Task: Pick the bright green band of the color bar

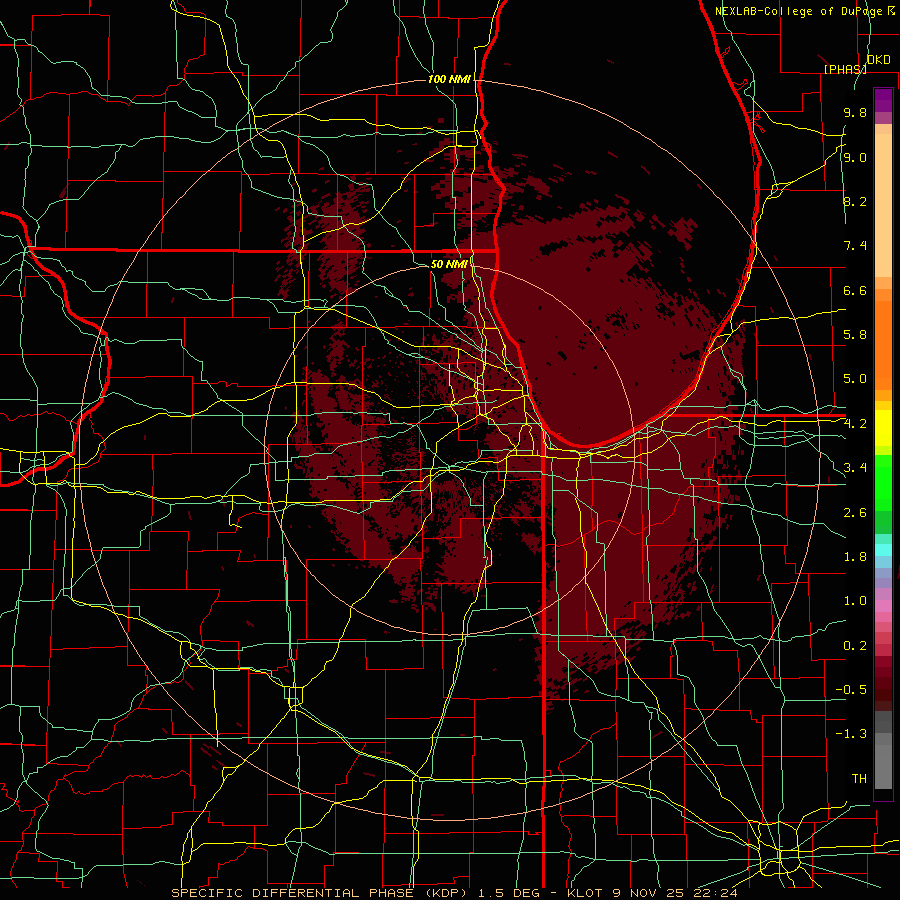Action: point(883,482)
